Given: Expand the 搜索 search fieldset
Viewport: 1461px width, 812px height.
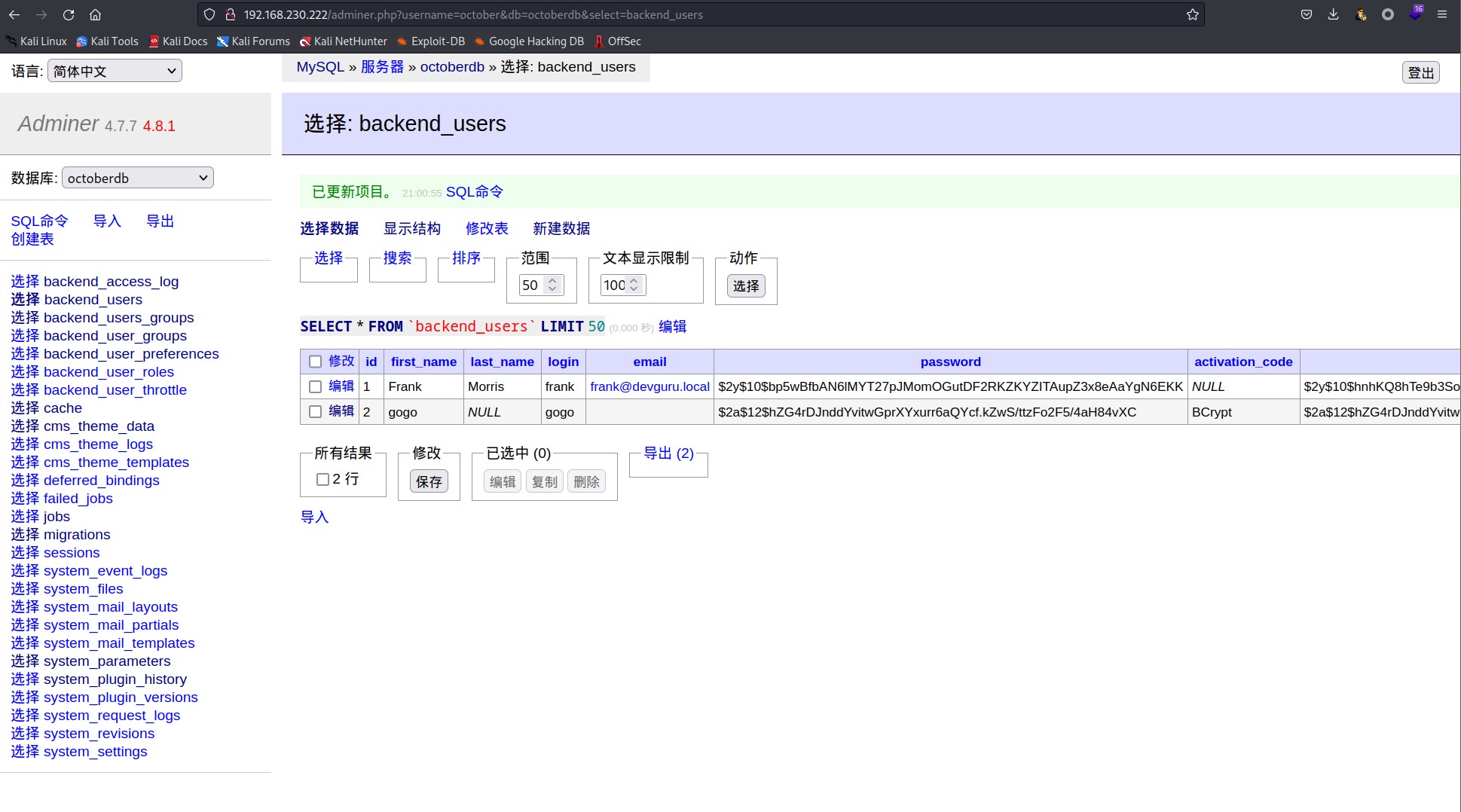Looking at the screenshot, I should coord(397,258).
